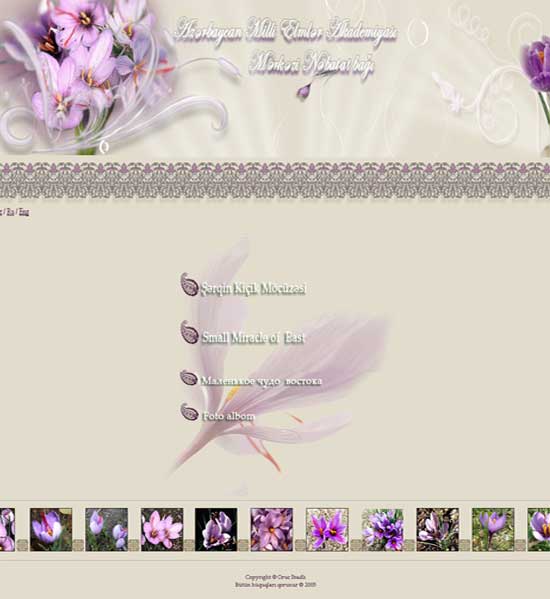
Task: Open the Şərqin Kiçik Möcüzəsi link
Action: click(254, 288)
